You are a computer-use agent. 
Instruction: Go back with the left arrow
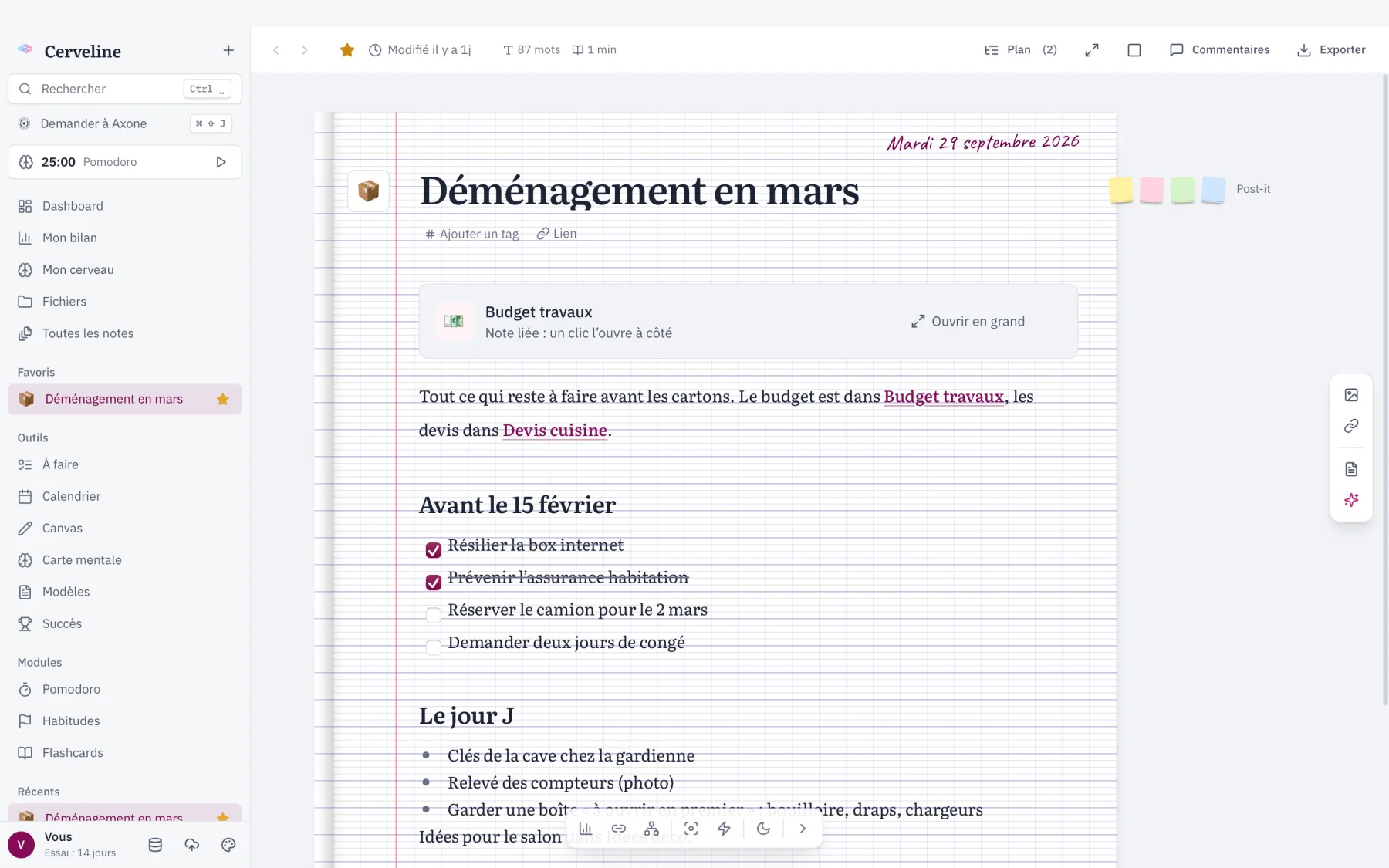tap(275, 50)
